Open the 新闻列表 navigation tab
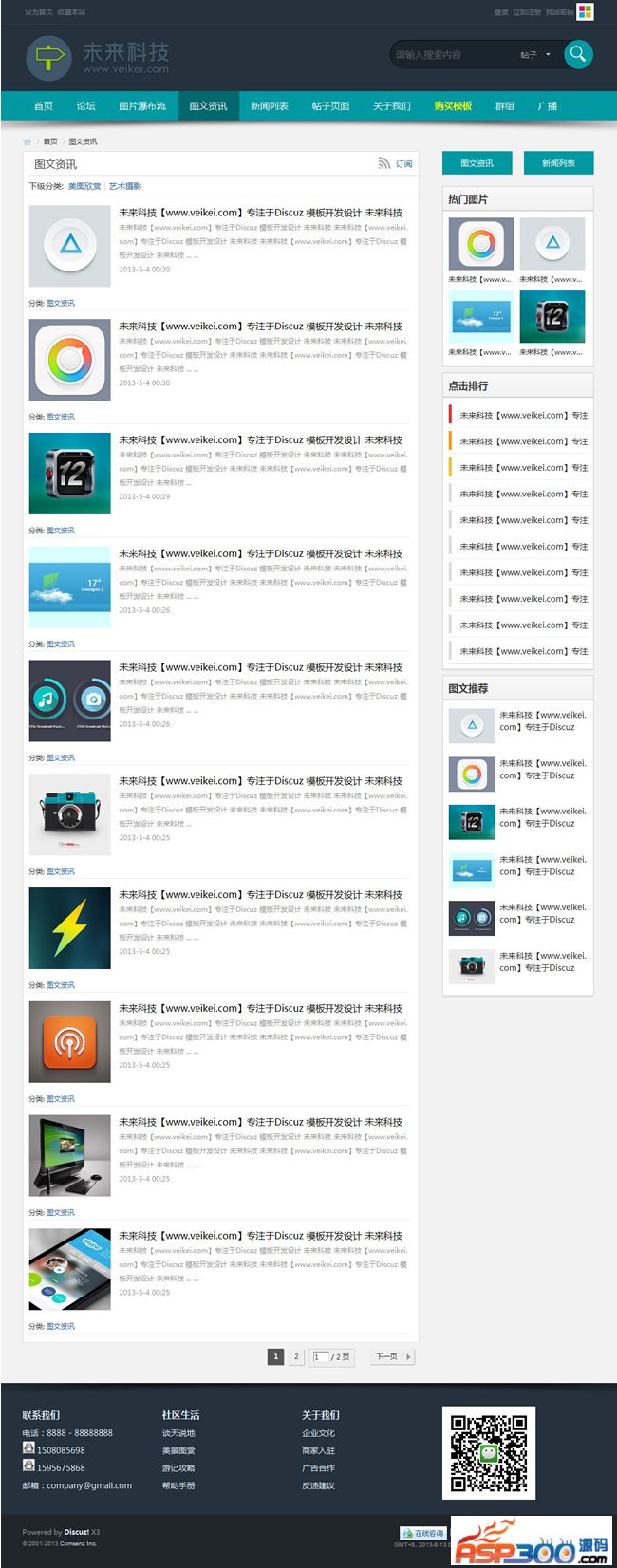Screen dimensions: 617x1568 pos(270,106)
